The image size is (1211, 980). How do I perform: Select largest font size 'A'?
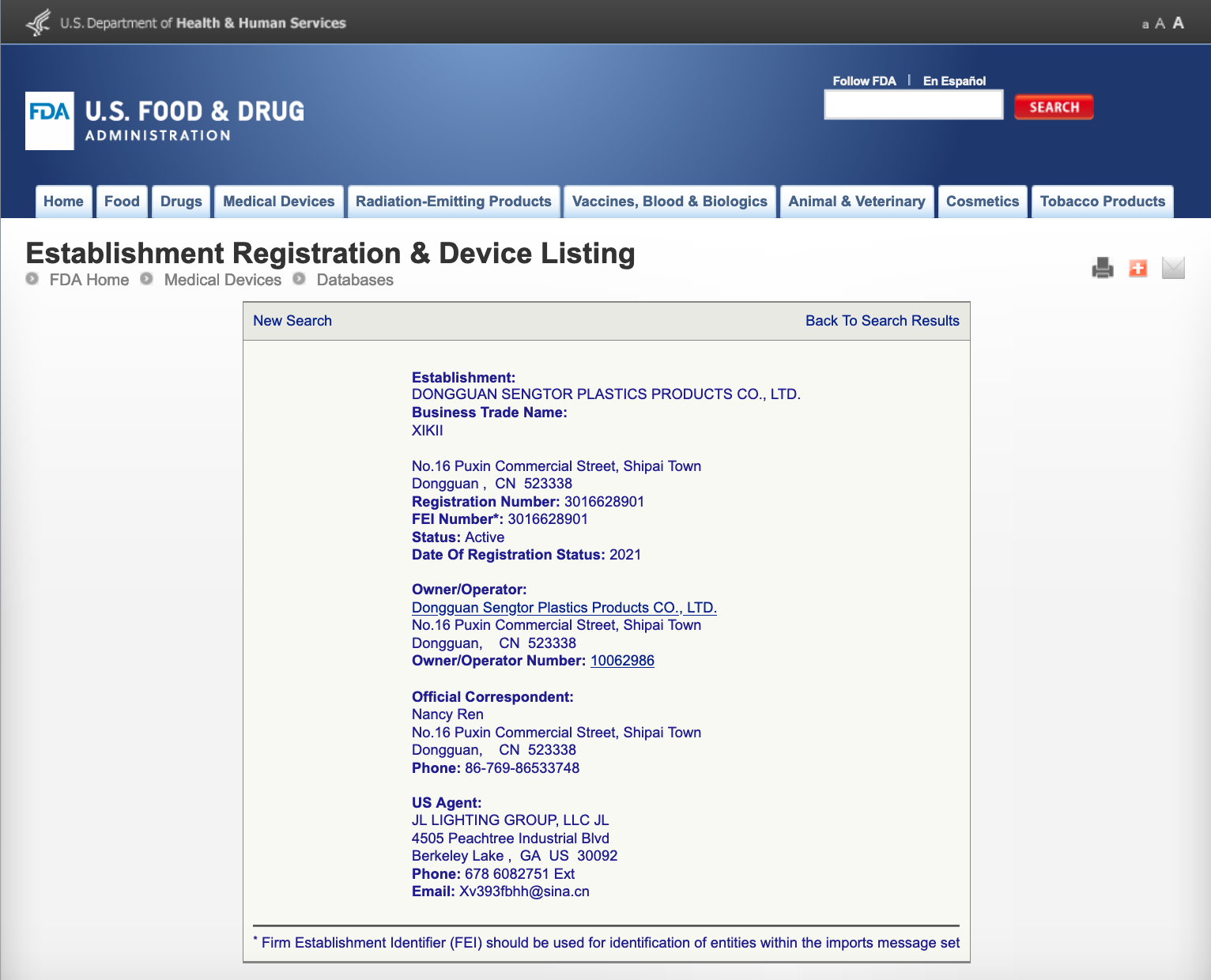(1179, 23)
